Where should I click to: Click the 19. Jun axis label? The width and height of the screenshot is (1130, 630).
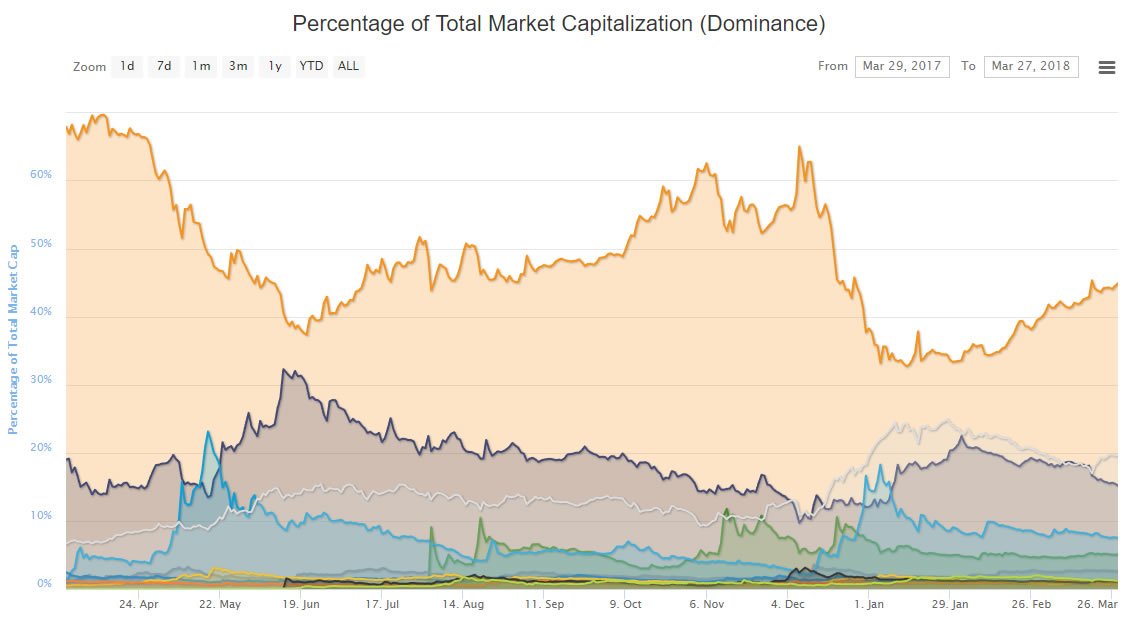301,604
